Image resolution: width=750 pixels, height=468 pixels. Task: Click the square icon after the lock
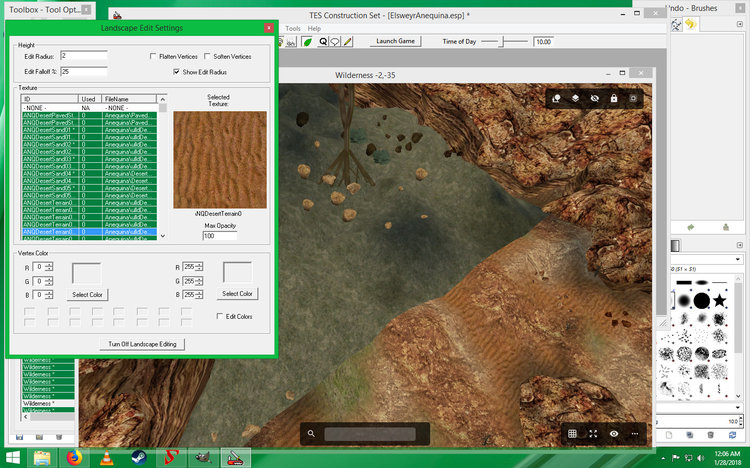633,98
